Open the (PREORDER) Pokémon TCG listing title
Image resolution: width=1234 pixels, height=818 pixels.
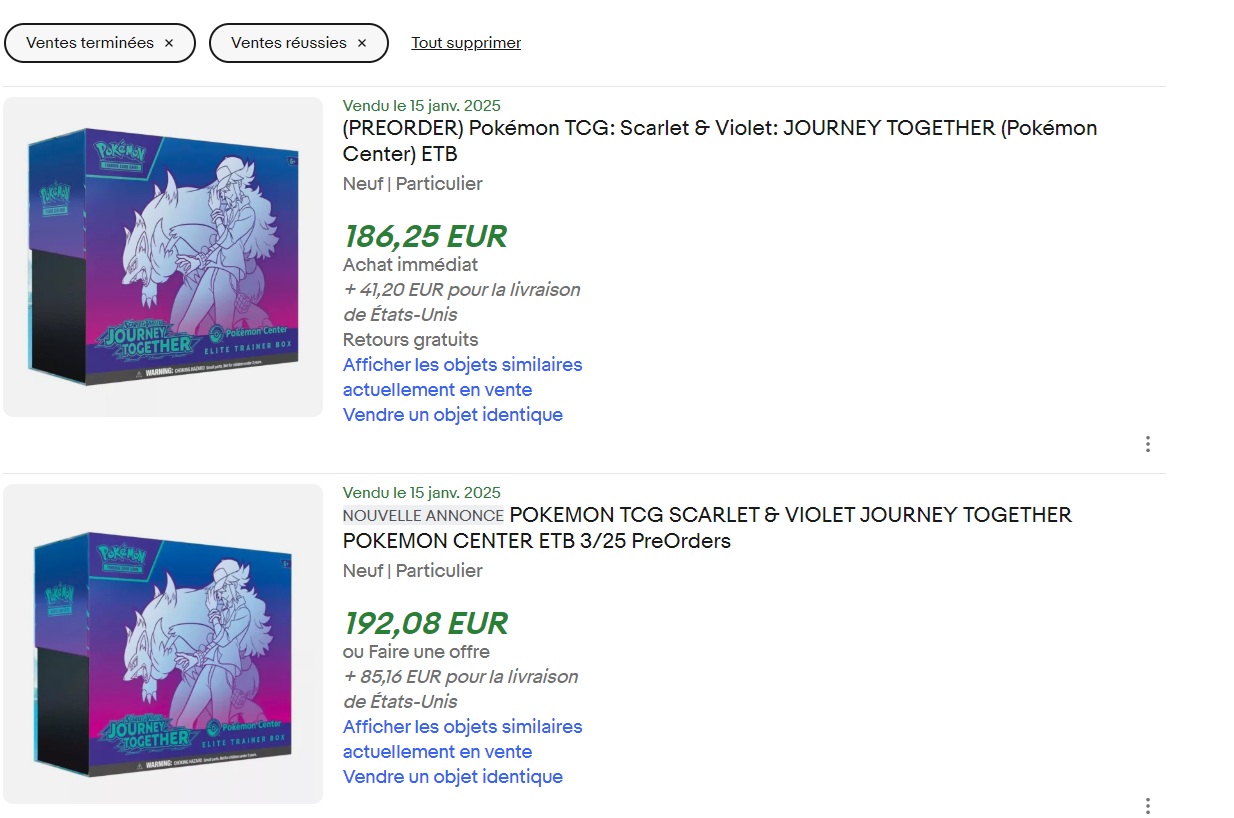pyautogui.click(x=720, y=141)
